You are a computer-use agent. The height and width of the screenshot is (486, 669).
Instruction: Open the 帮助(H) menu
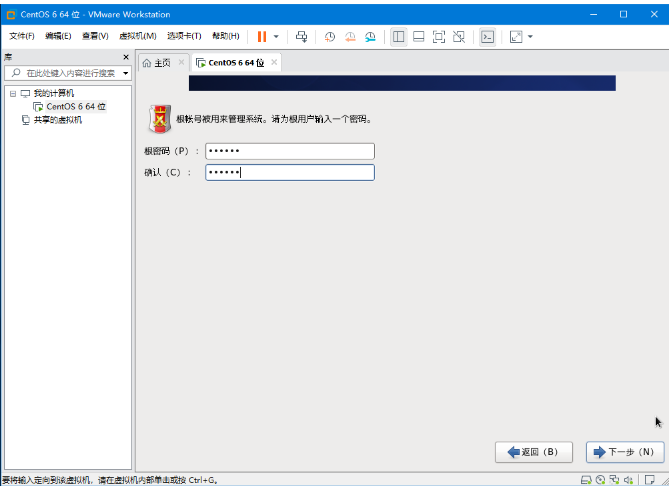point(226,36)
